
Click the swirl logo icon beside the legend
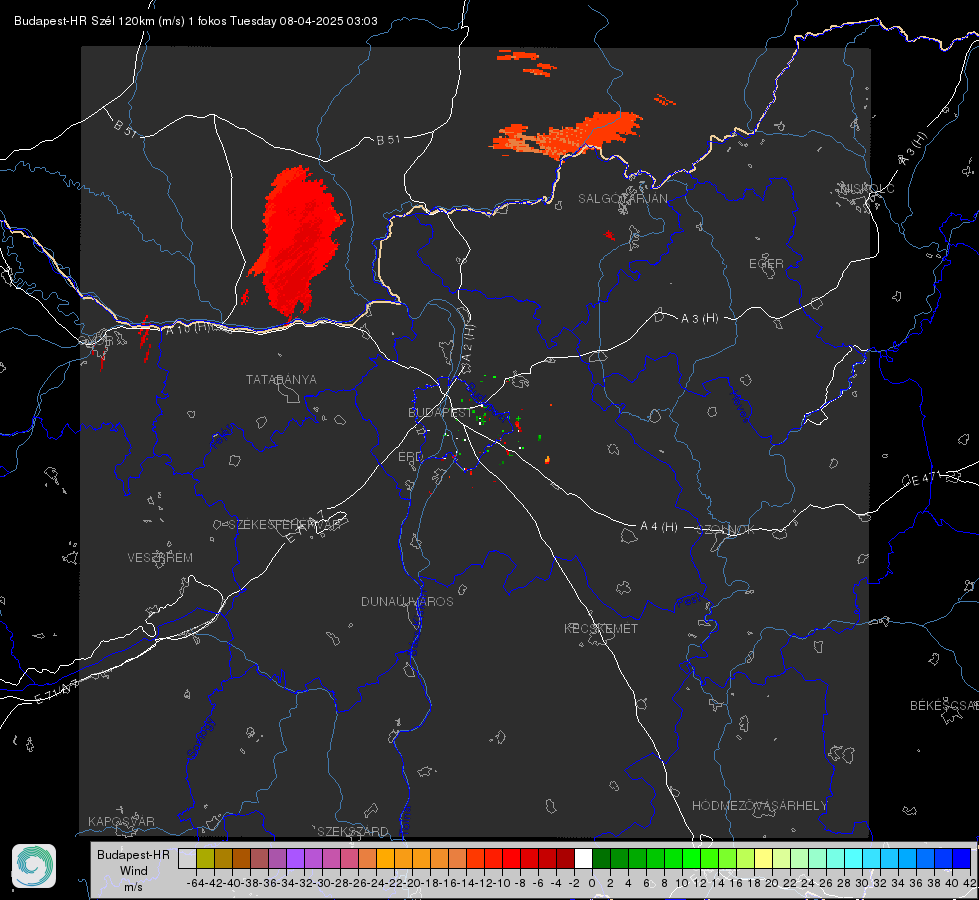(34, 866)
